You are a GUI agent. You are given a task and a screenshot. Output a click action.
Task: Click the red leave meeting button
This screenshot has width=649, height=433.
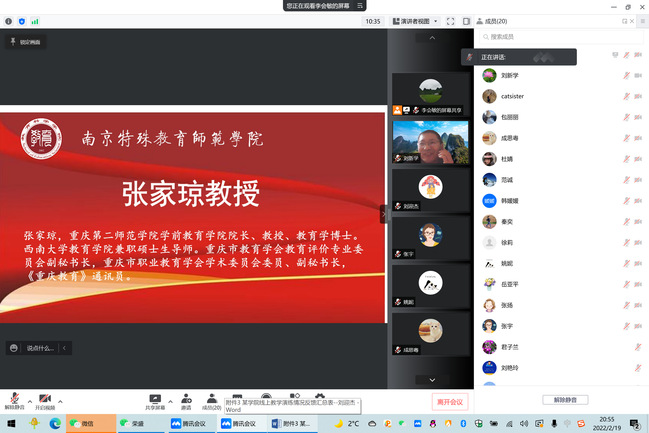449,401
